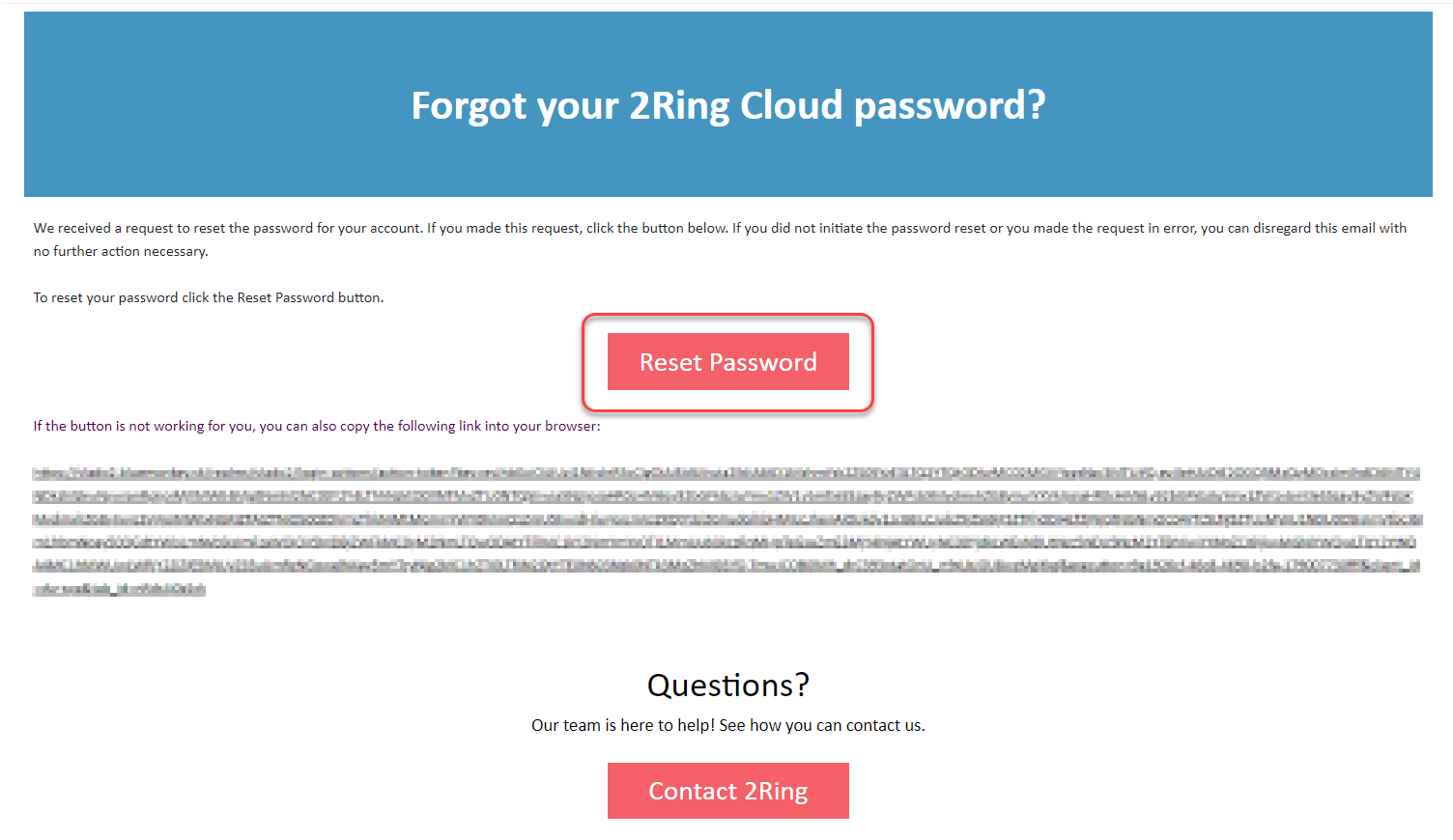
Task: Click the Our team is here to help text
Action: (727, 725)
